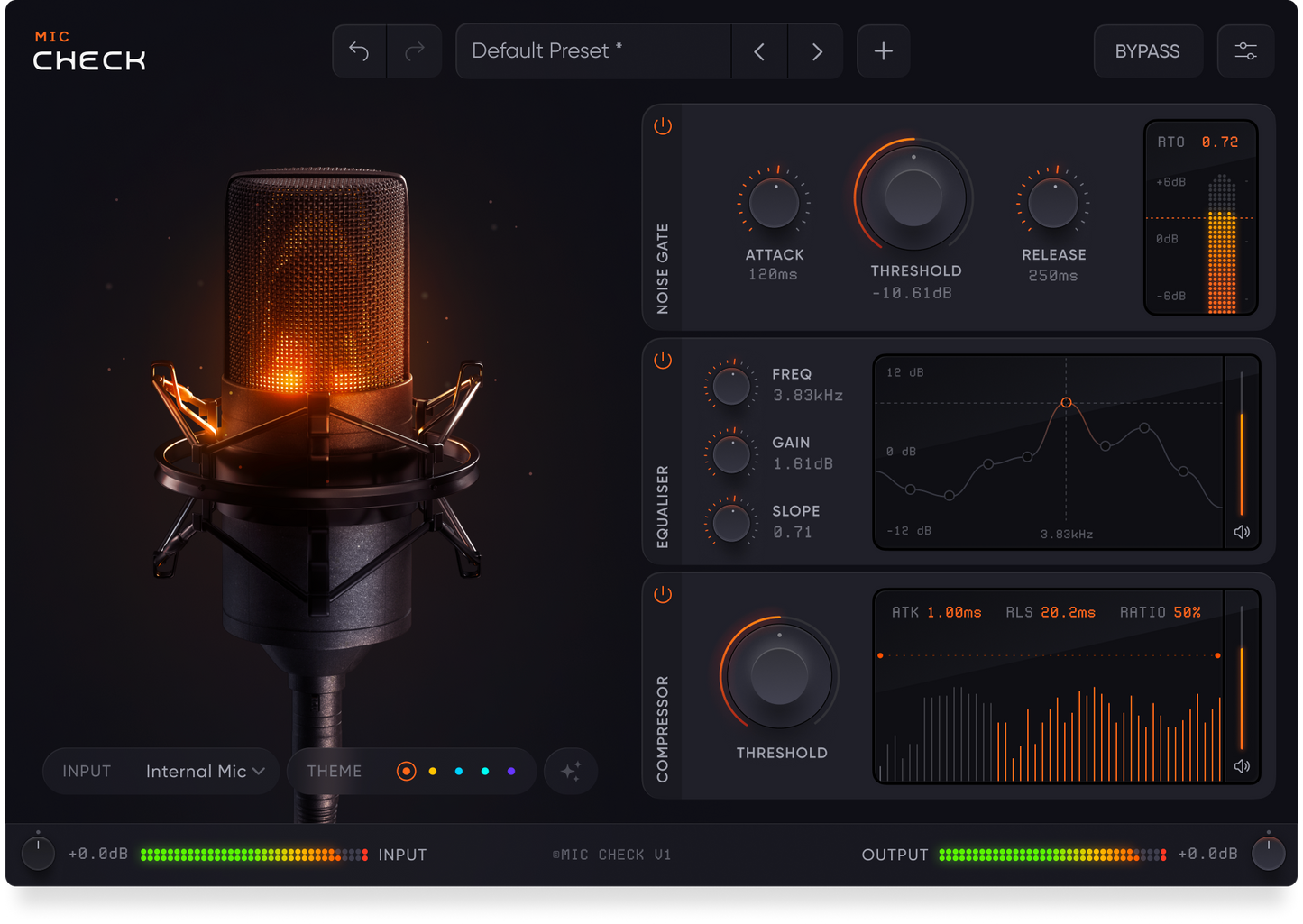1303x924 pixels.
Task: Click the equaliser Slope knob
Action: [x=731, y=522]
